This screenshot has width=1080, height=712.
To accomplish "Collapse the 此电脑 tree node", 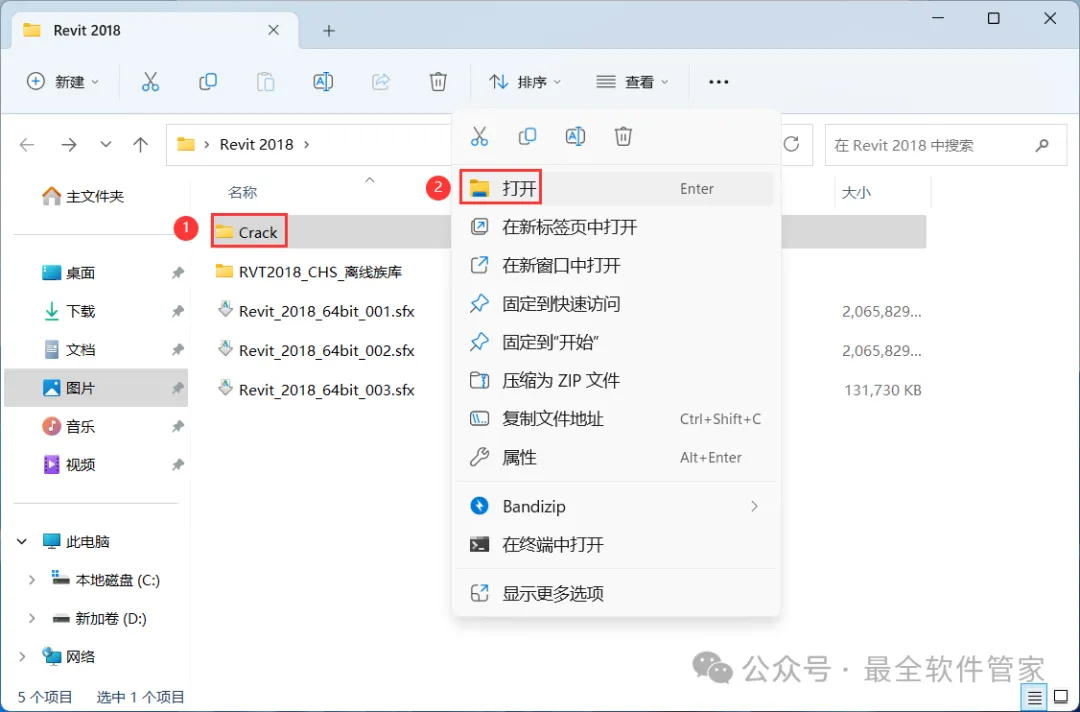I will [x=22, y=542].
